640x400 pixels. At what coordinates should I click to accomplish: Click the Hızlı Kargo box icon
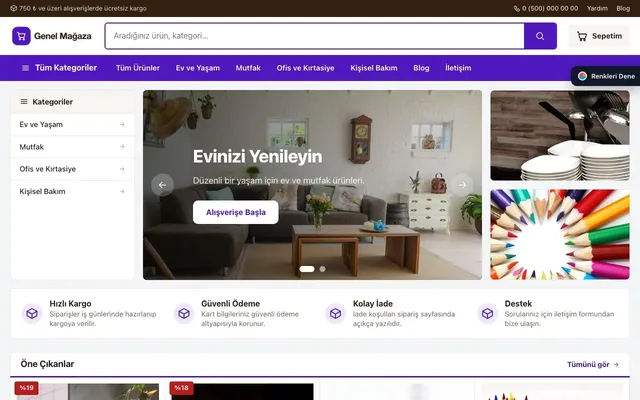32,313
